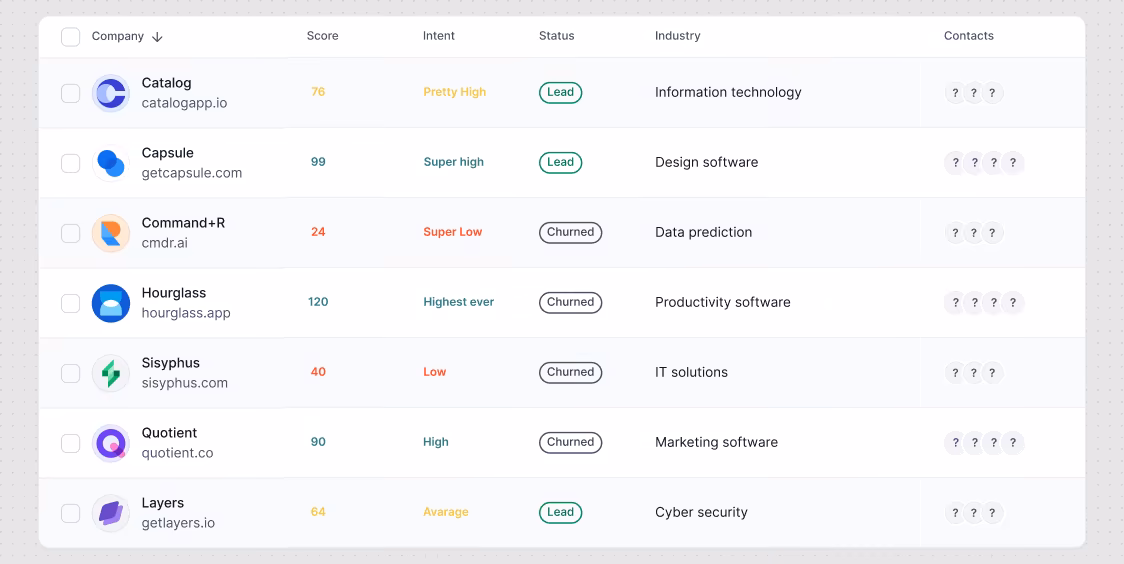Screen dimensions: 1124x564
Task: Open the sisyphus.com domain link
Action: pyautogui.click(x=184, y=383)
